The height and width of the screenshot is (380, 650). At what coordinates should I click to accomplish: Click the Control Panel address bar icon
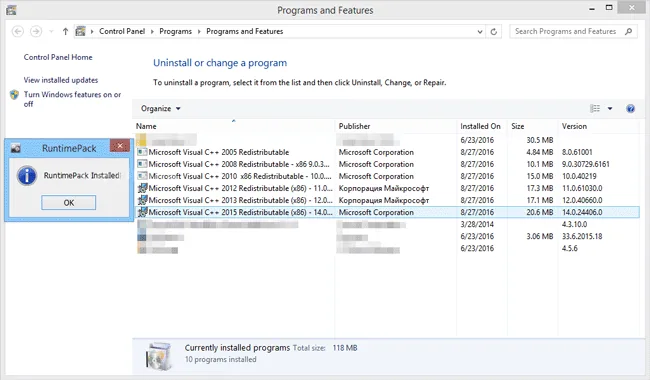[x=80, y=31]
